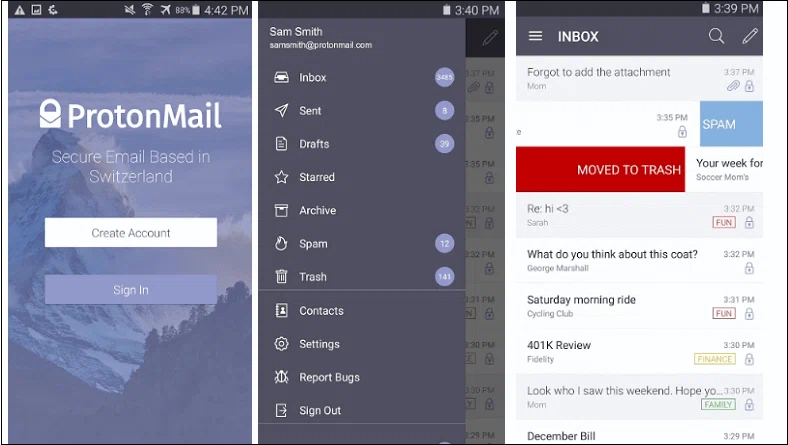This screenshot has height=445, width=788.
Task: Open the 'December Bill' email
Action: 639,434
